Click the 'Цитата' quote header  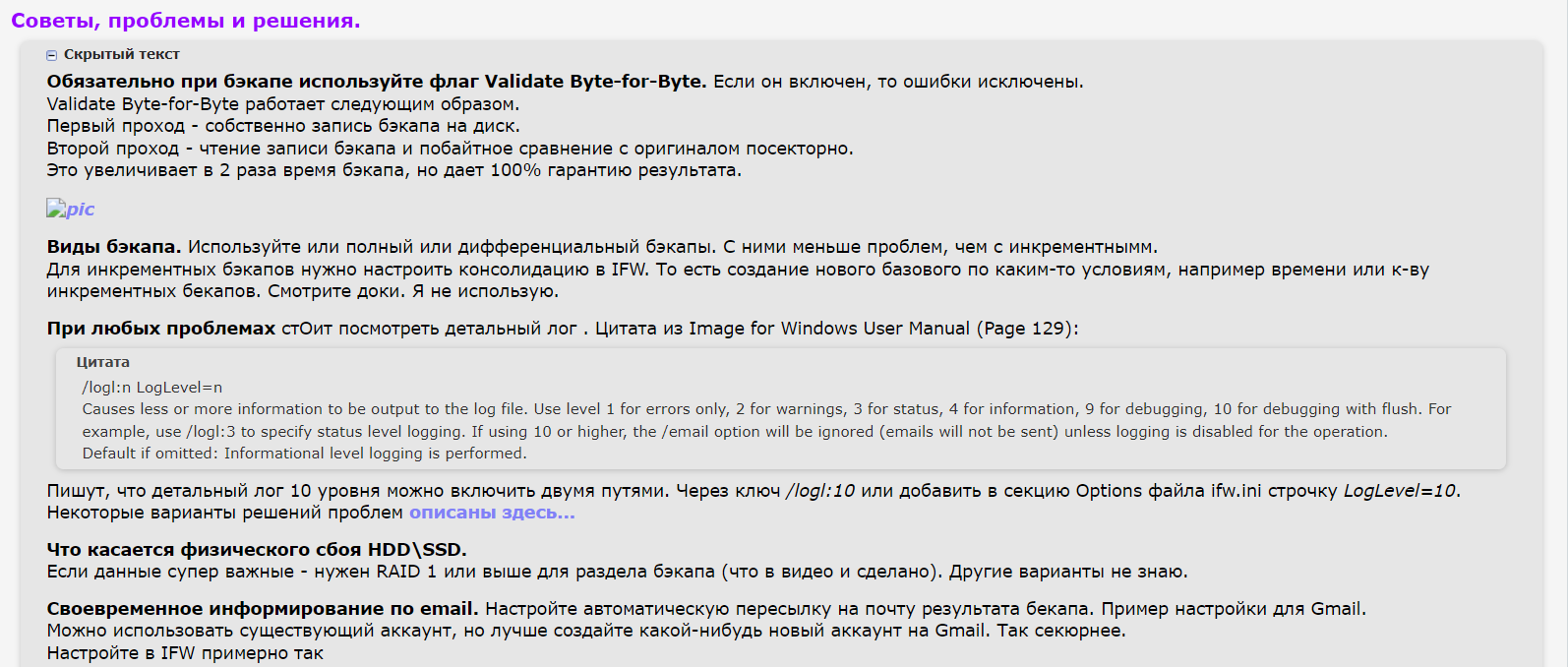(x=102, y=362)
